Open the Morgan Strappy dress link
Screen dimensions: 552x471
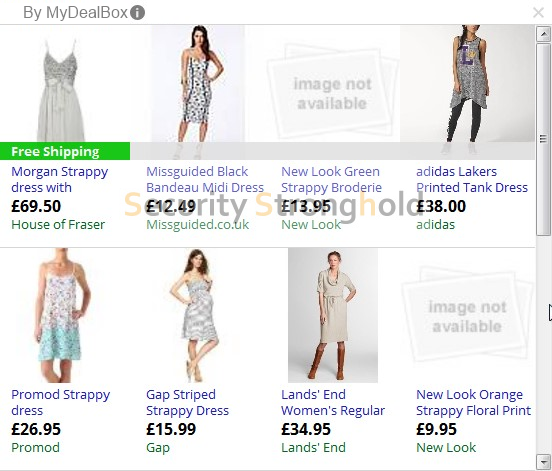coord(59,180)
